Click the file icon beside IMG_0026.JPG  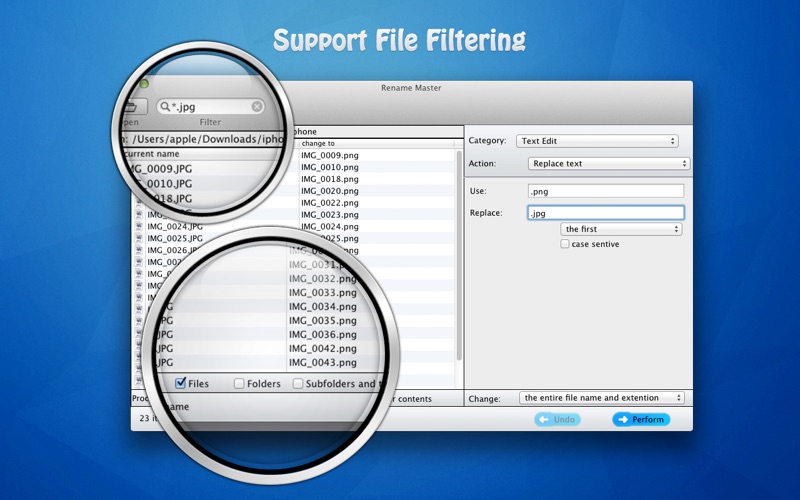tap(139, 251)
